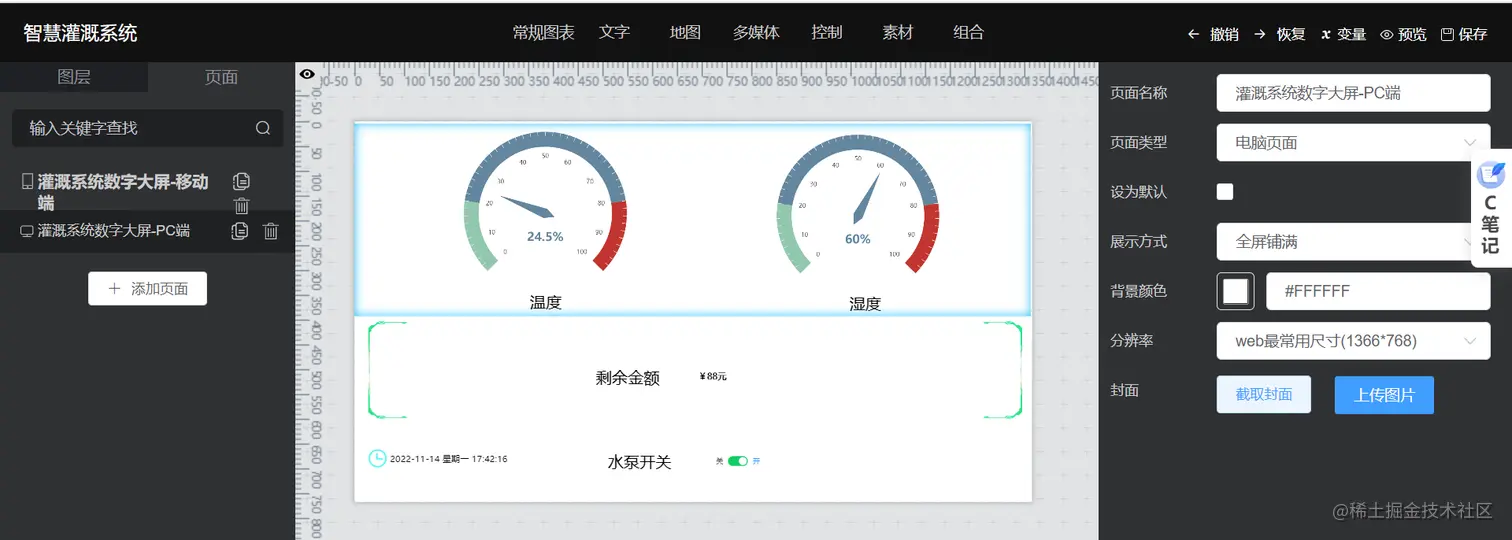The image size is (1512, 540).
Task: Click the clock icon beside the date
Action: pyautogui.click(x=377, y=459)
